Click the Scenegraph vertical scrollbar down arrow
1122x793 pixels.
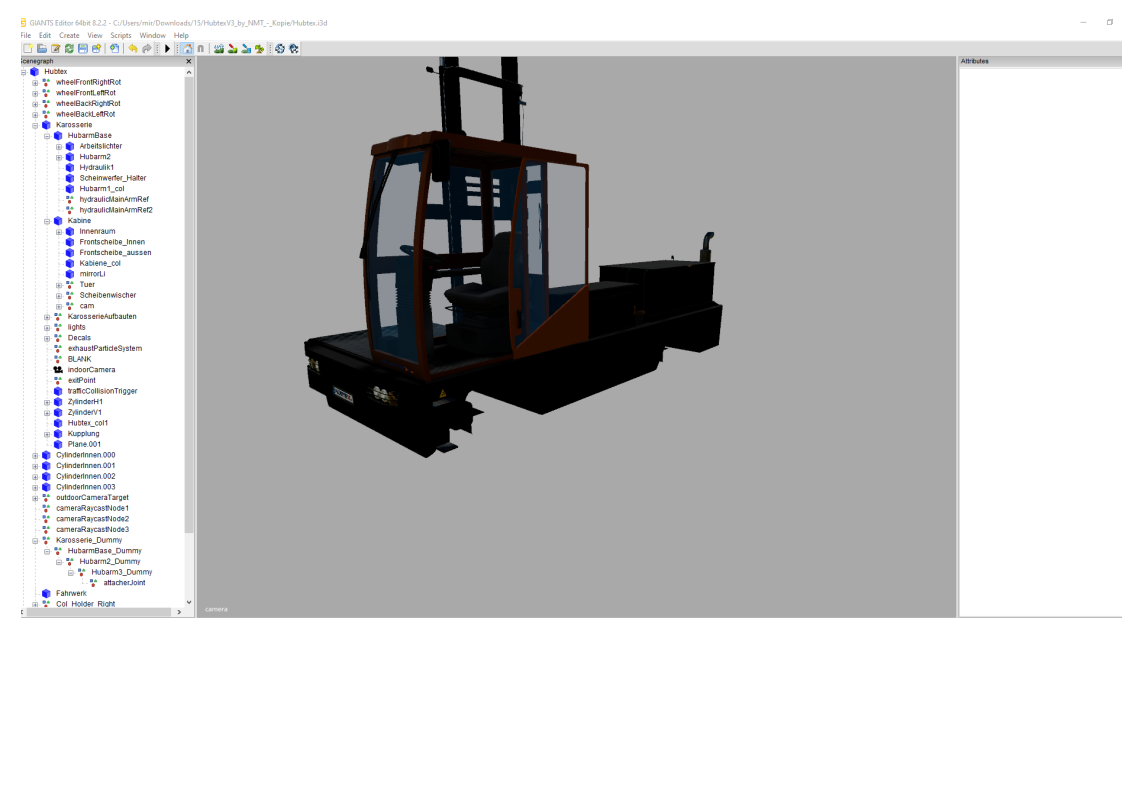point(189,602)
